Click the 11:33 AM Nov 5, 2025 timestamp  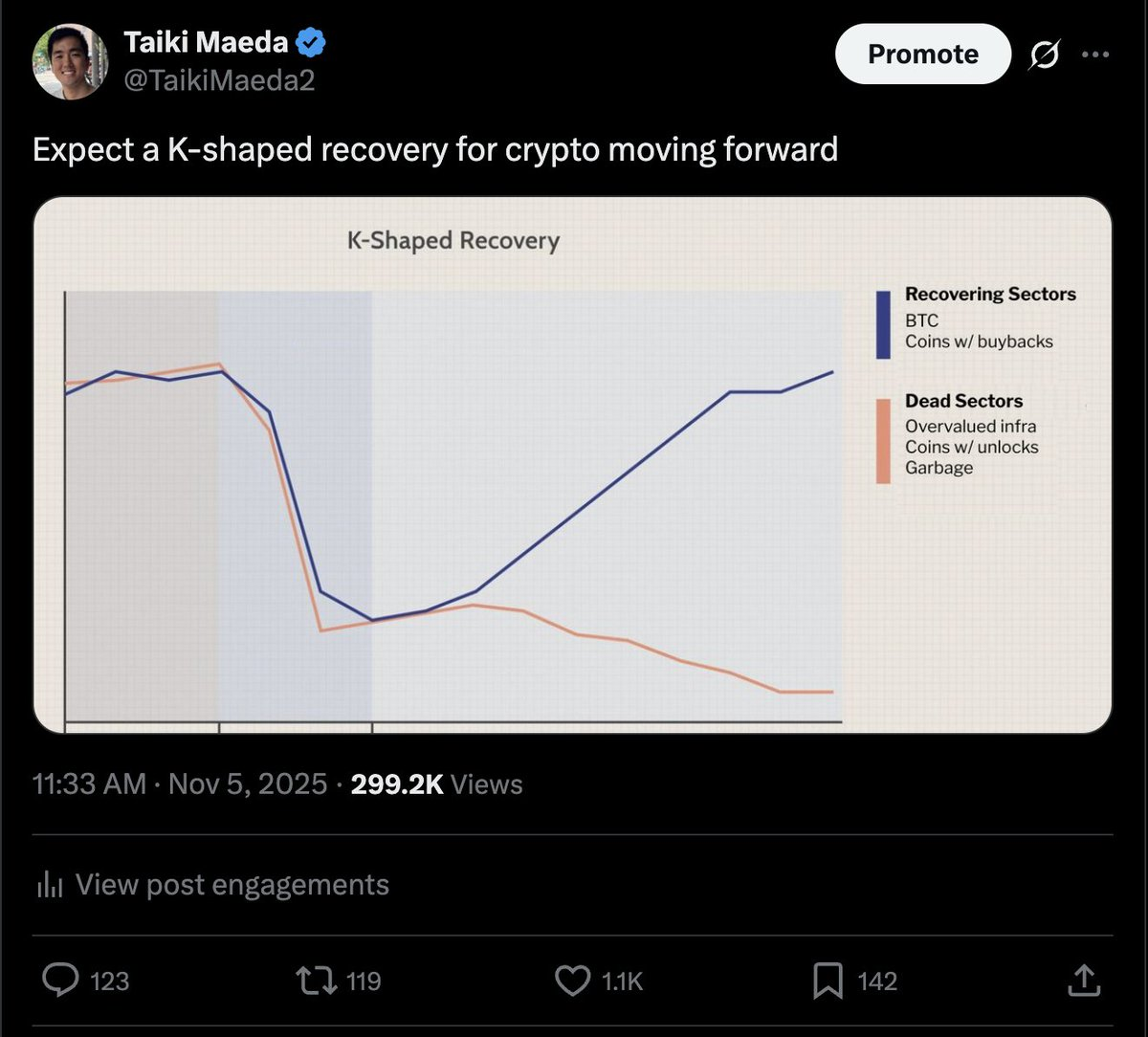180,784
